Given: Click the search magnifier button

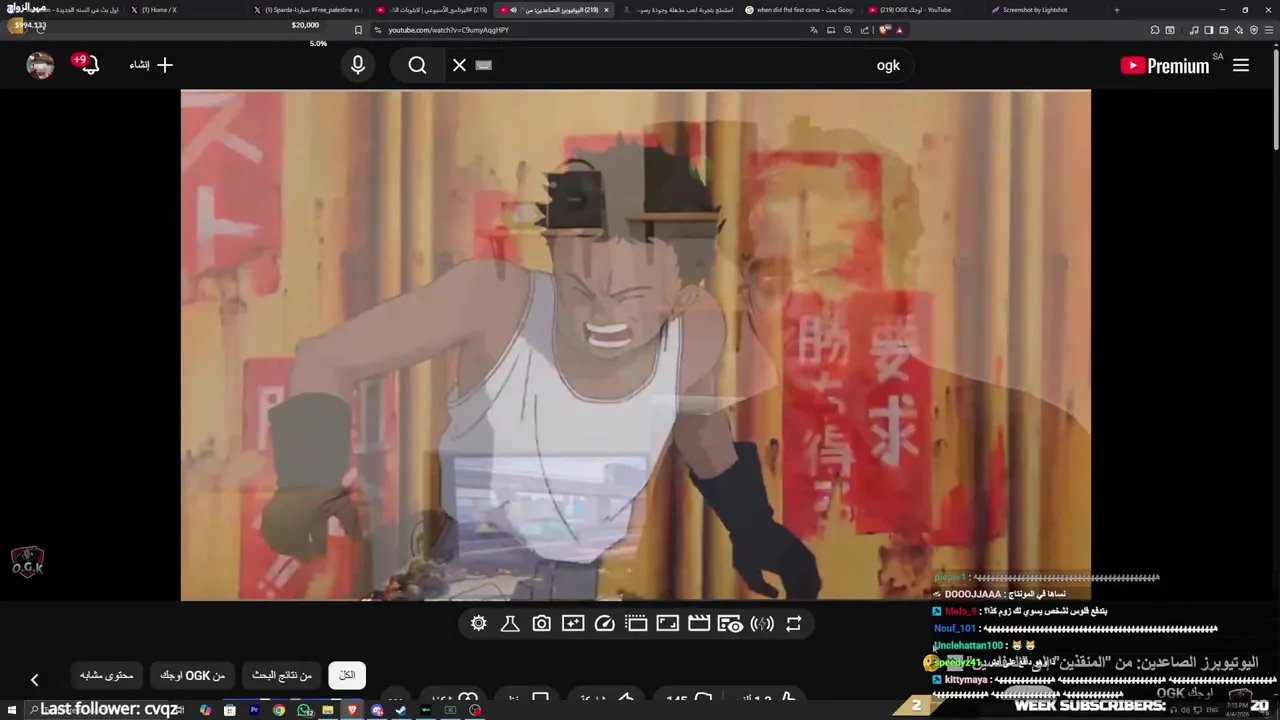Looking at the screenshot, I should pyautogui.click(x=417, y=65).
